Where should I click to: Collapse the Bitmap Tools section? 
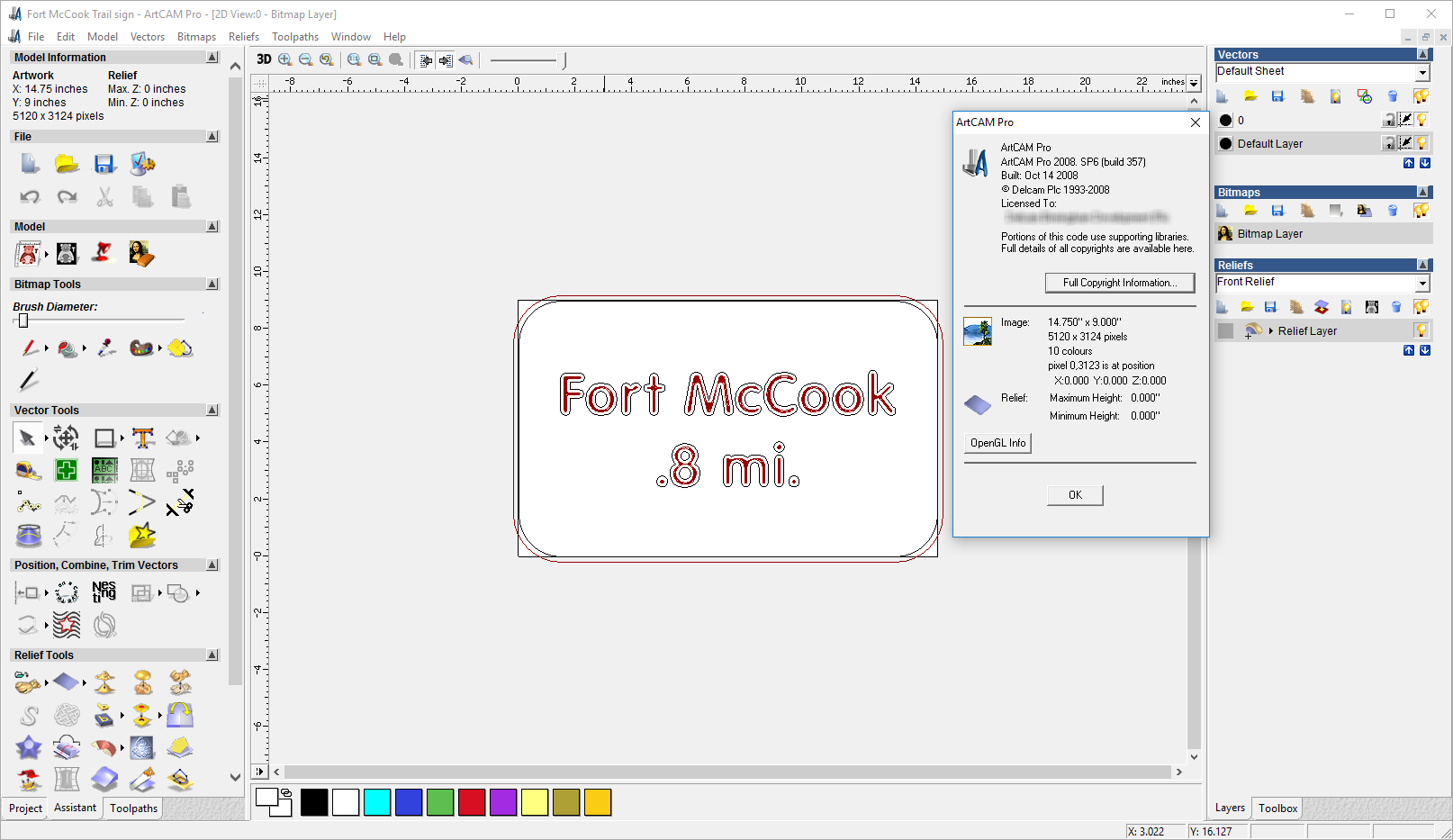pyautogui.click(x=212, y=284)
